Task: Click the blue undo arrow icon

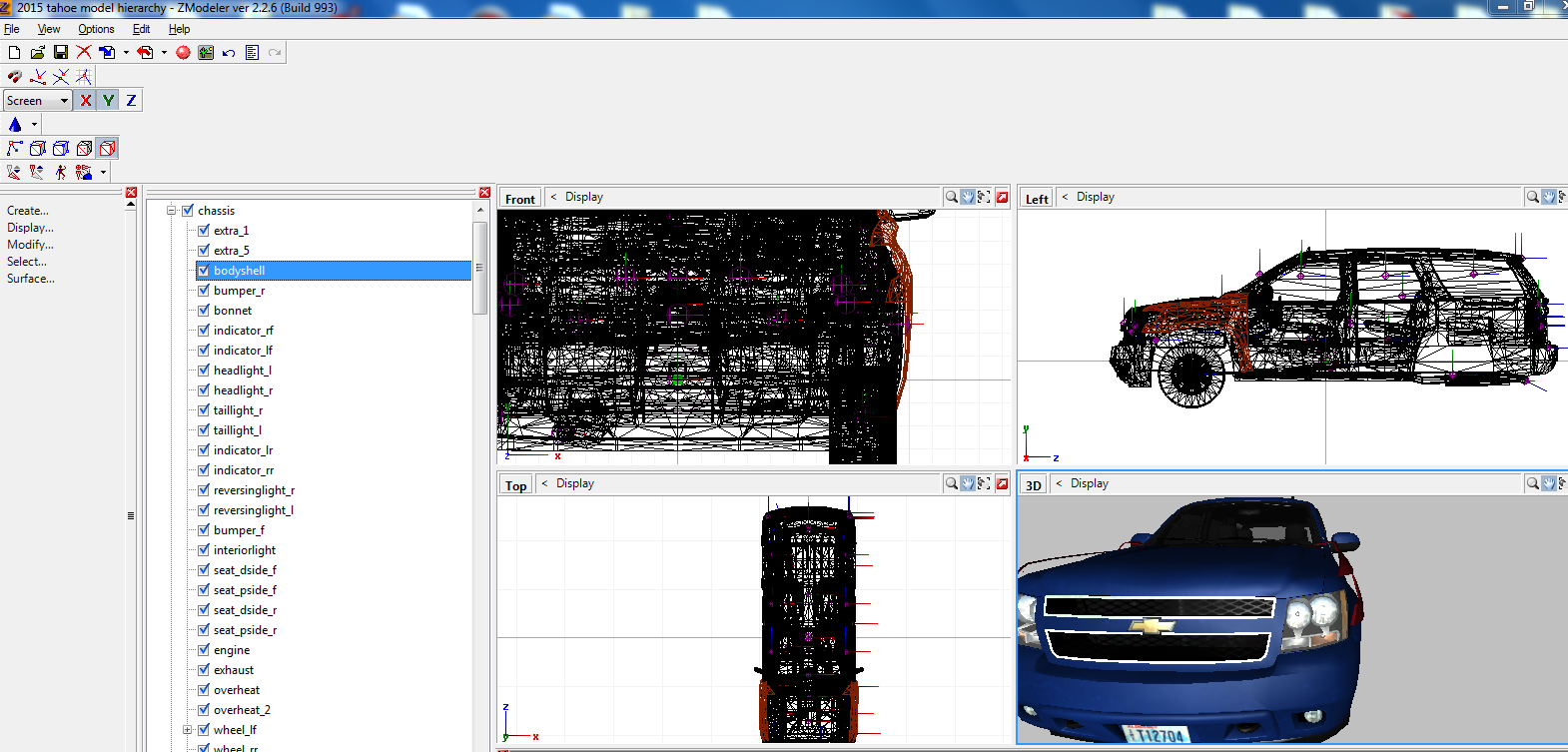Action: coord(229,53)
